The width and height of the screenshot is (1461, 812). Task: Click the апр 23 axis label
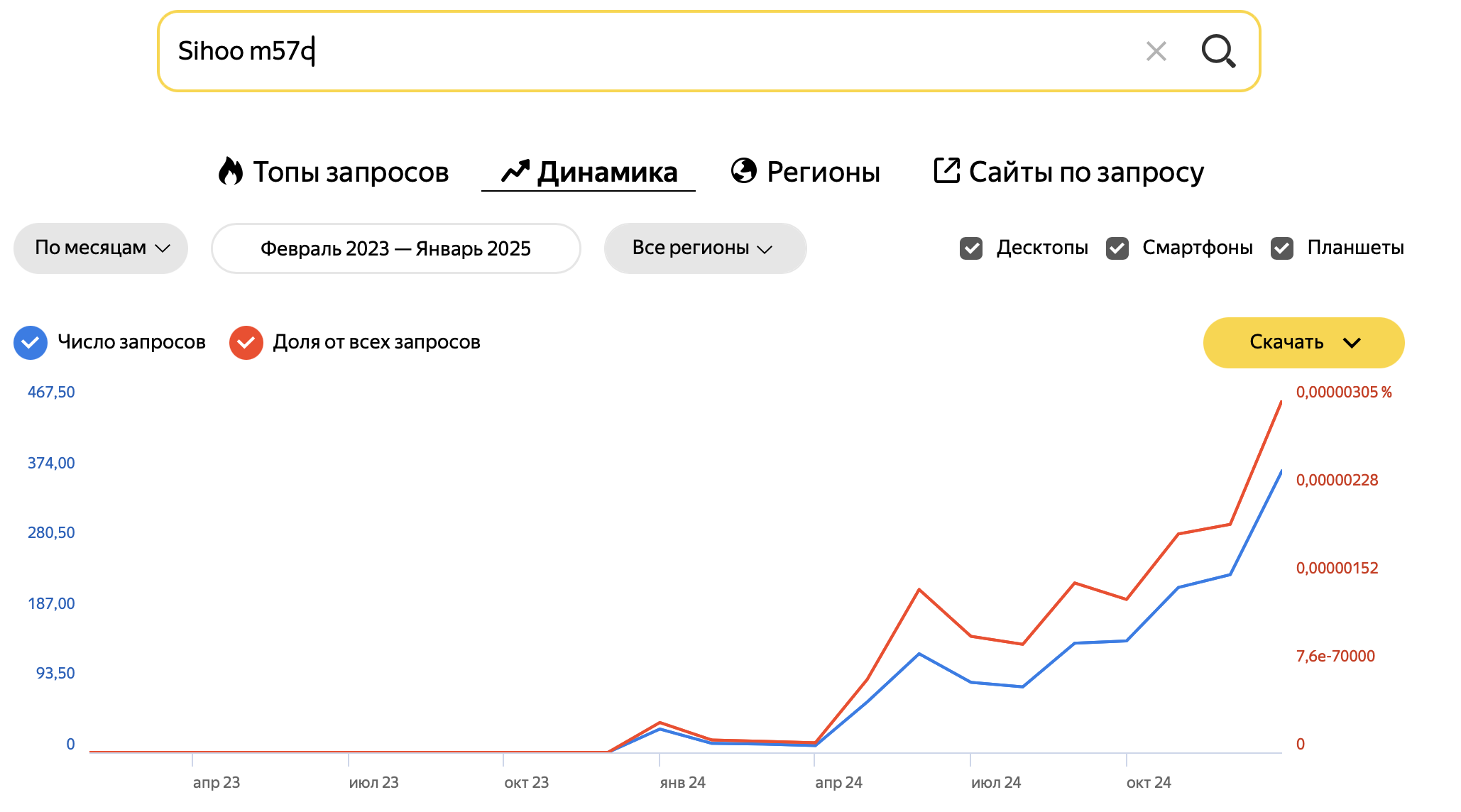click(x=217, y=782)
